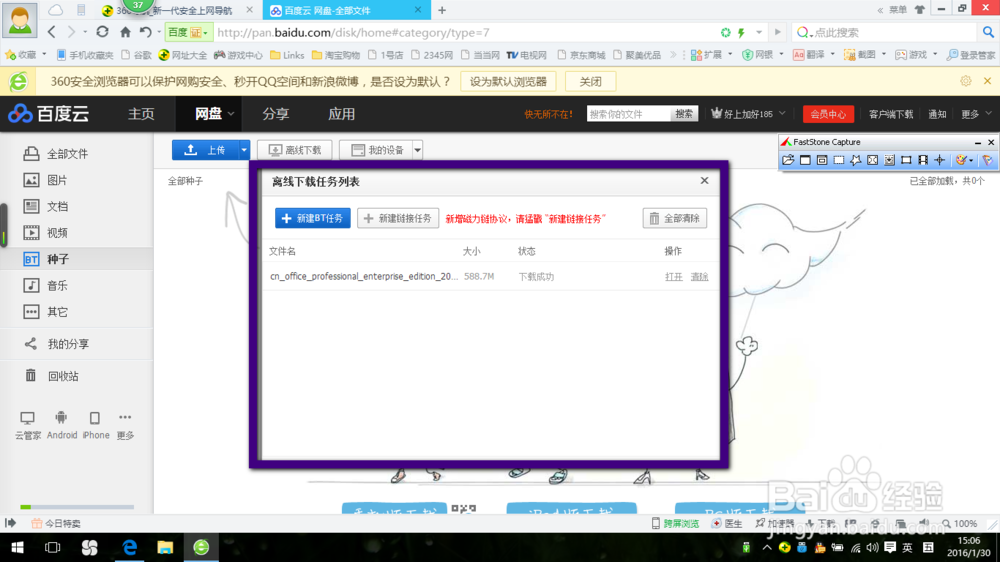
Task: Capture fixed-size region in FastStone Capture
Action: coord(906,160)
